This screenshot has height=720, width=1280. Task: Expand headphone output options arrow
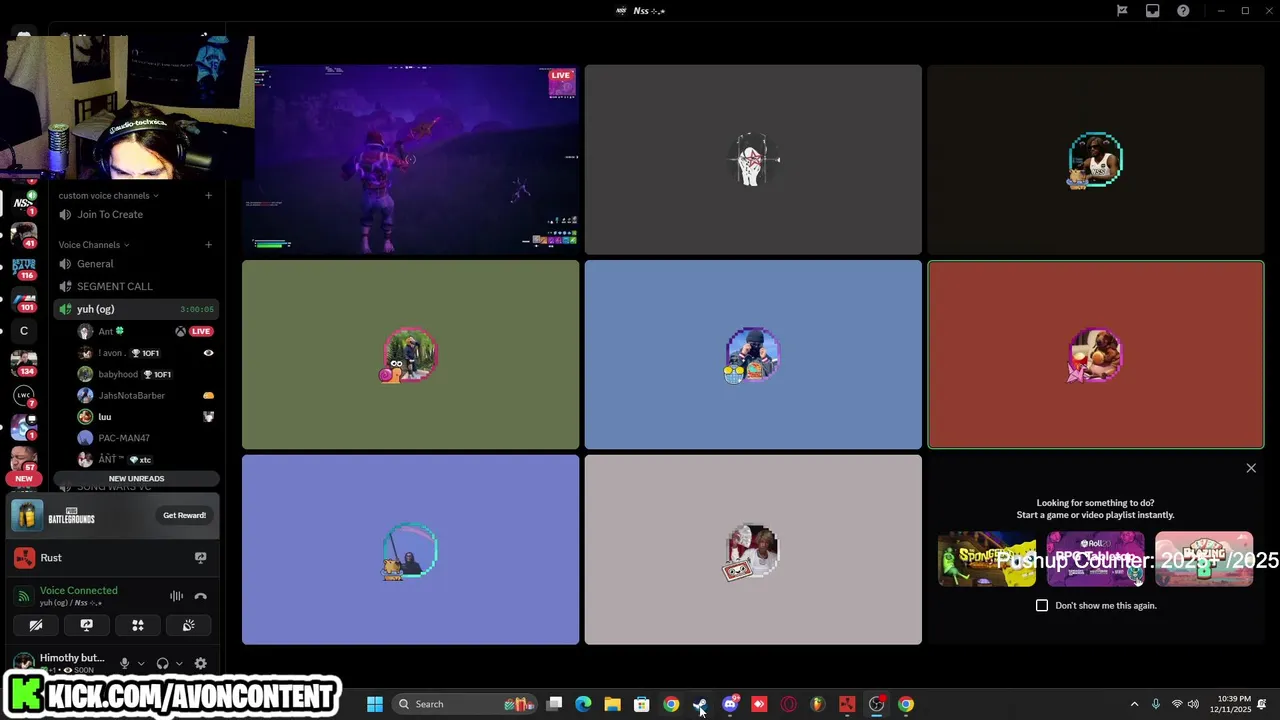(179, 663)
